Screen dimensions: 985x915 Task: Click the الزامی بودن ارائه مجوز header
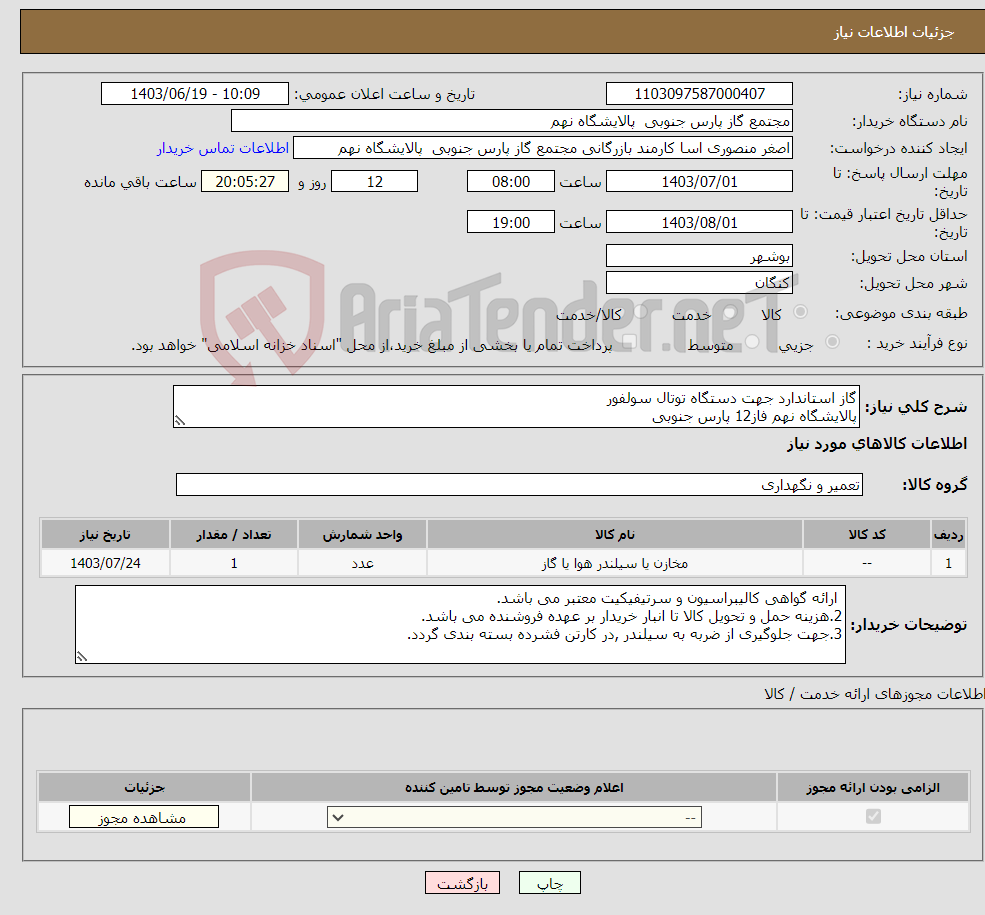[x=873, y=788]
